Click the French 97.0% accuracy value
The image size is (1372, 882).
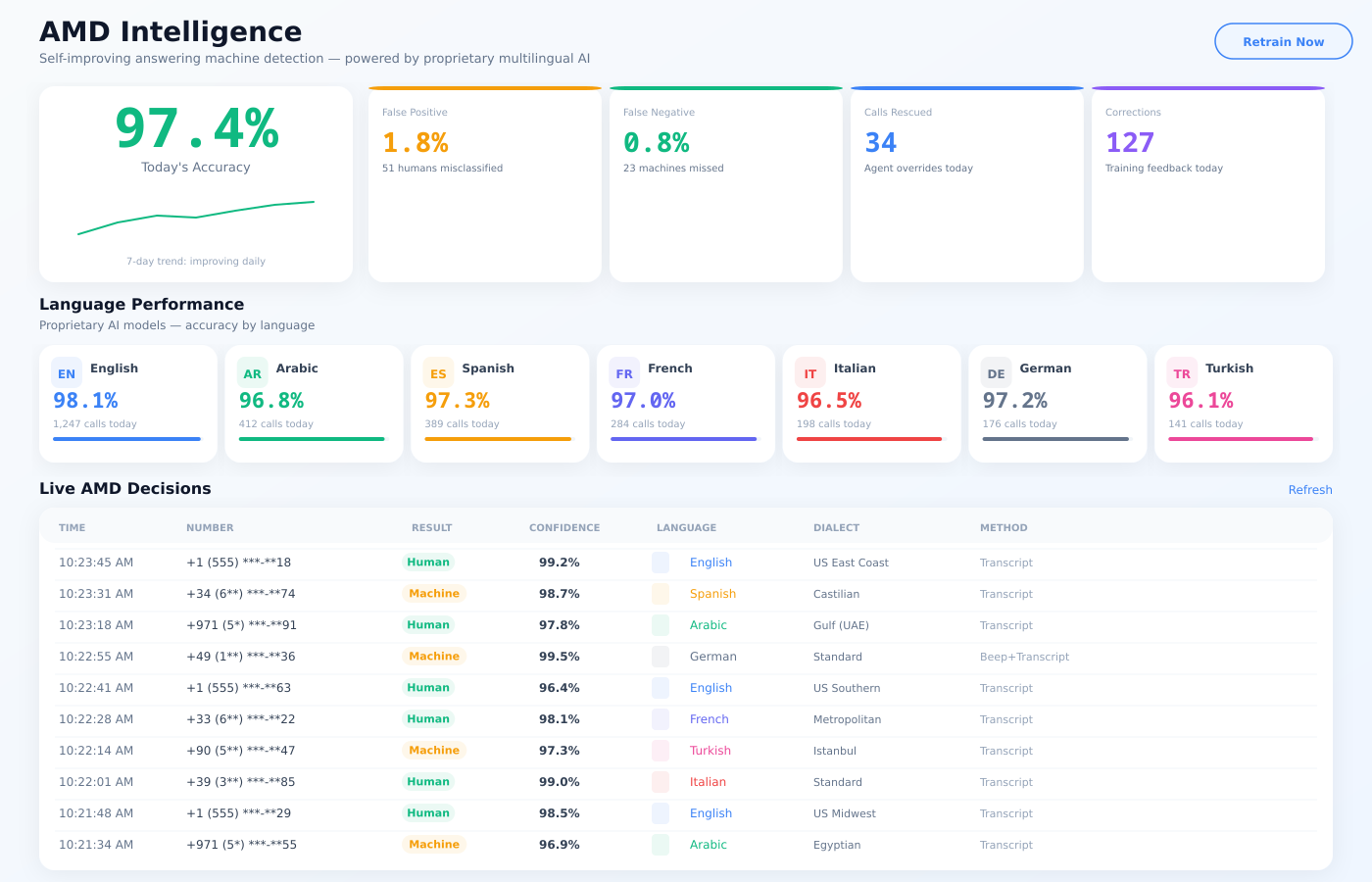(x=643, y=401)
